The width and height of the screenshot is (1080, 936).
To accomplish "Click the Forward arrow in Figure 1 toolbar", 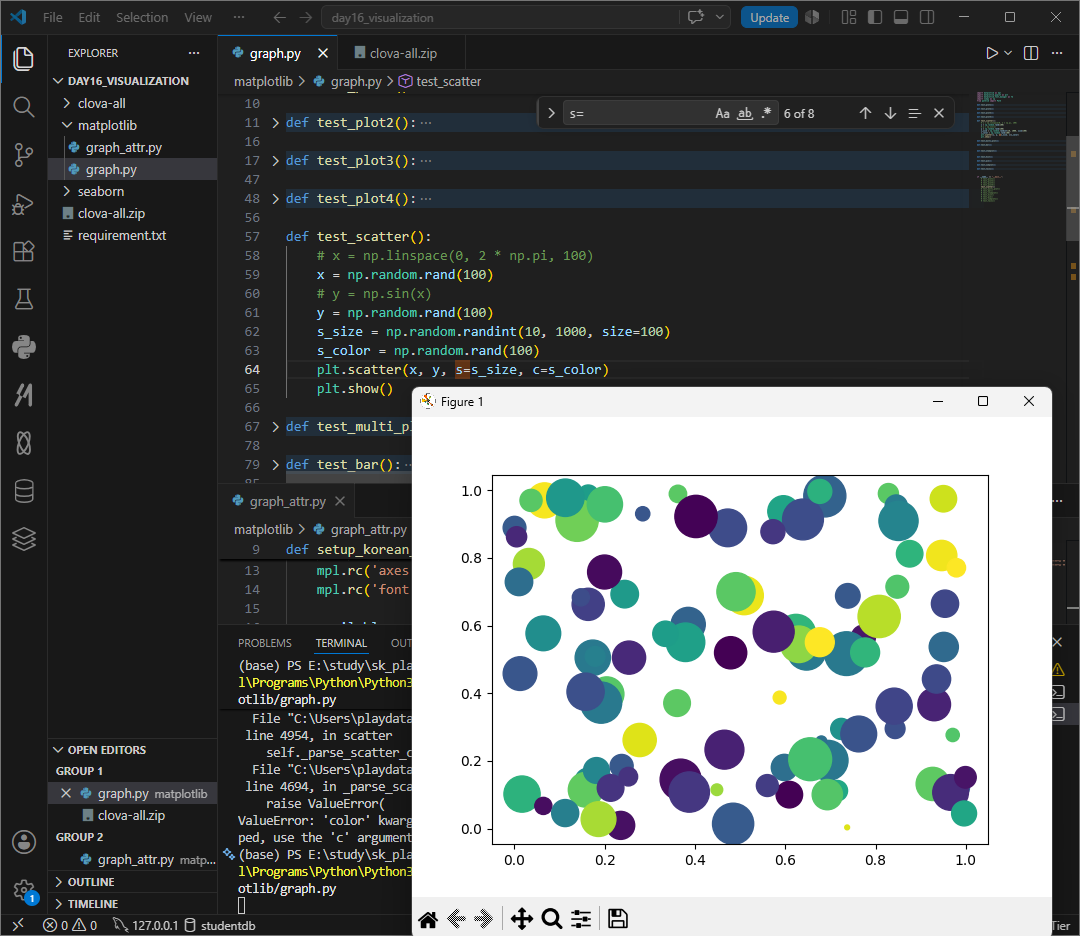I will [484, 919].
